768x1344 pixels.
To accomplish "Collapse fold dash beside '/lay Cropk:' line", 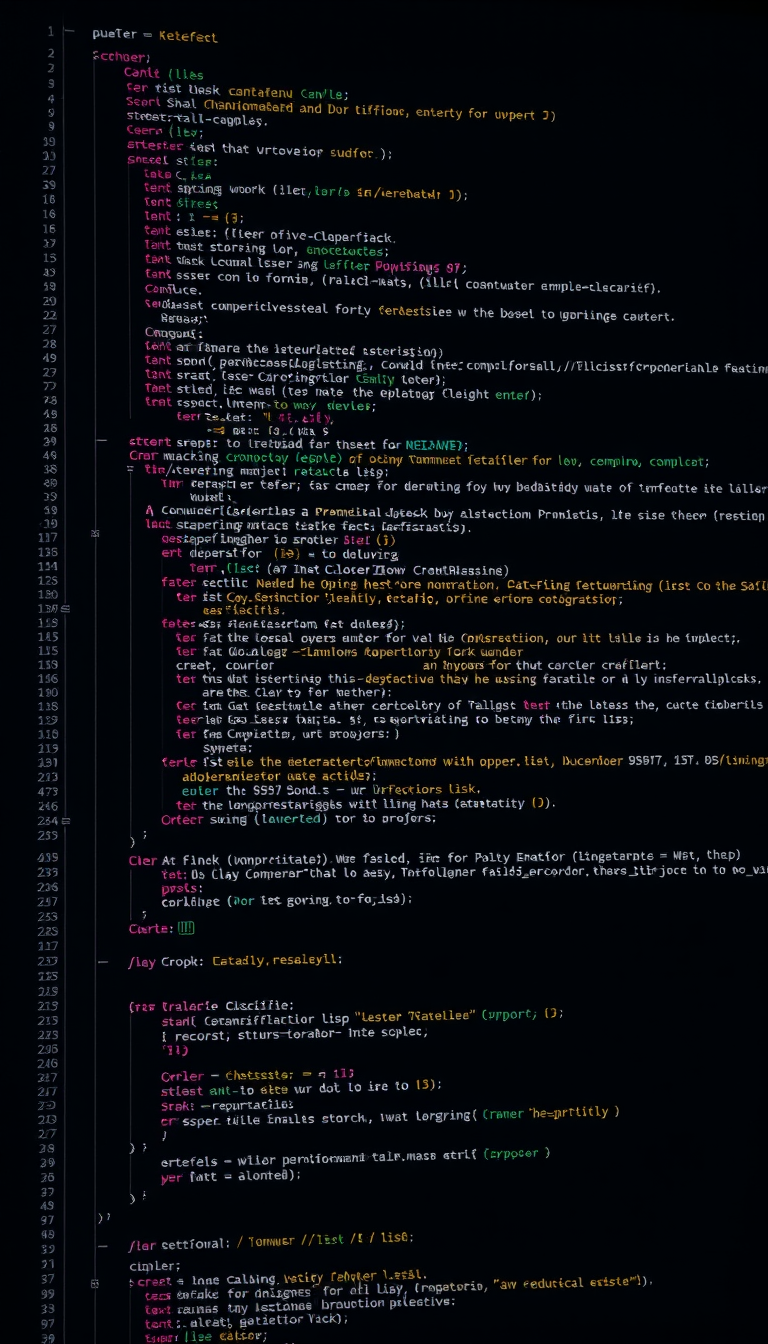I will pyautogui.click(x=101, y=961).
